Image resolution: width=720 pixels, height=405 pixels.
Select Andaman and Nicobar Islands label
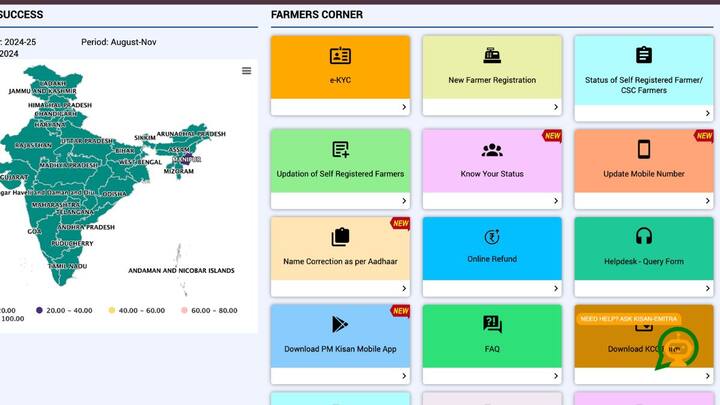pos(181,270)
